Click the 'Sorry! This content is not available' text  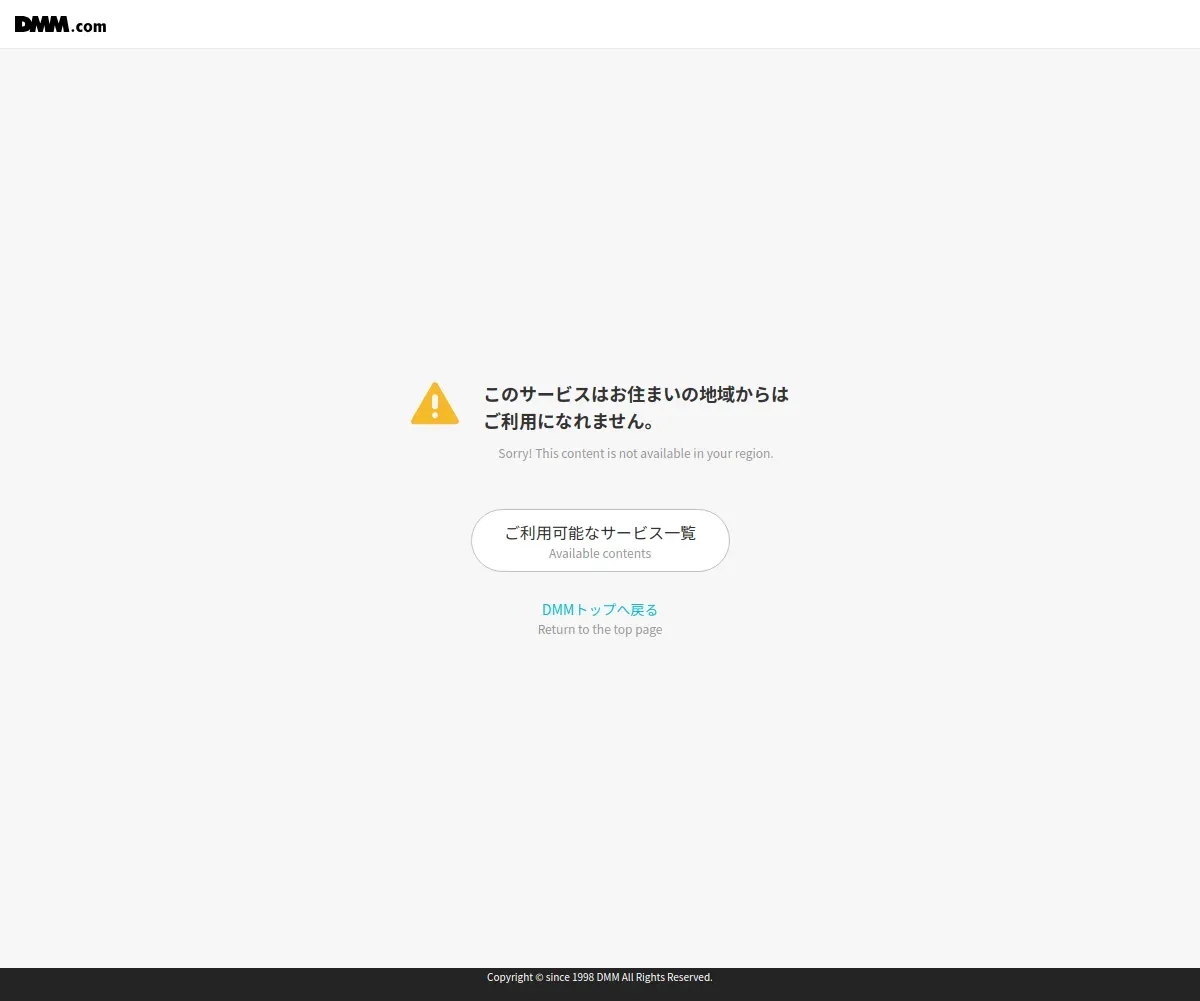coord(636,453)
